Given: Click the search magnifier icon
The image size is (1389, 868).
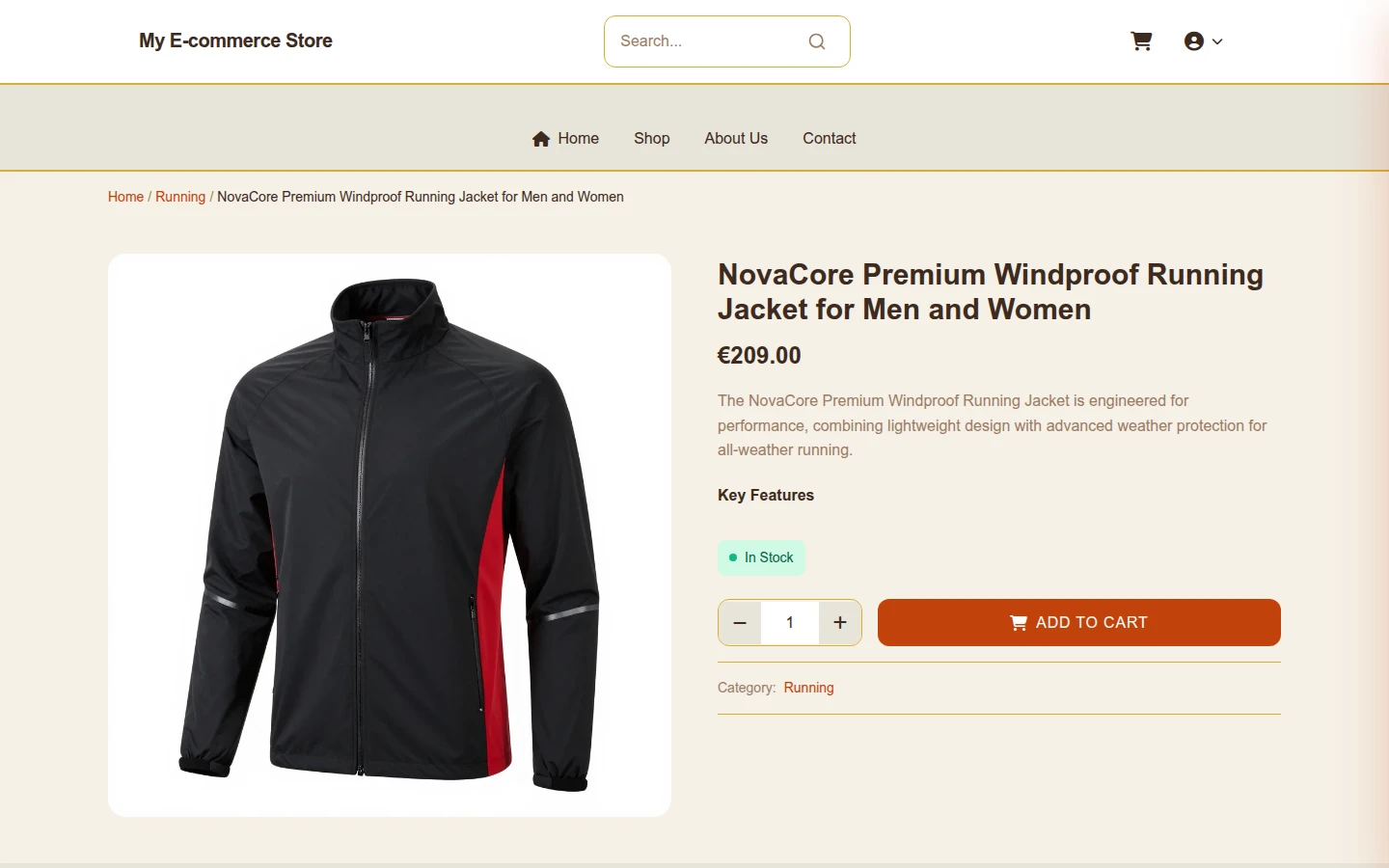Looking at the screenshot, I should [x=817, y=41].
